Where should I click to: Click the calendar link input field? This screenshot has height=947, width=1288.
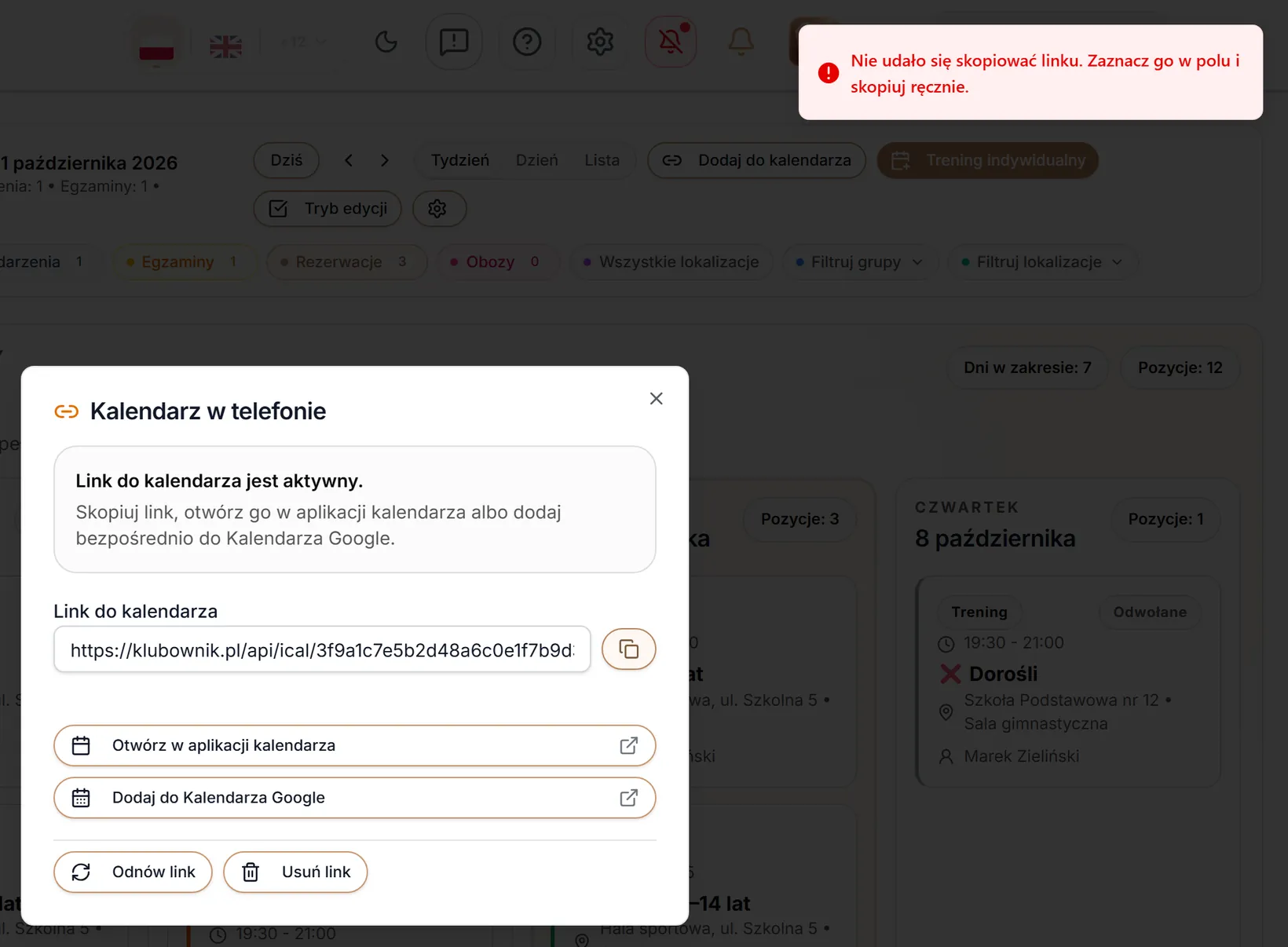pyautogui.click(x=322, y=649)
